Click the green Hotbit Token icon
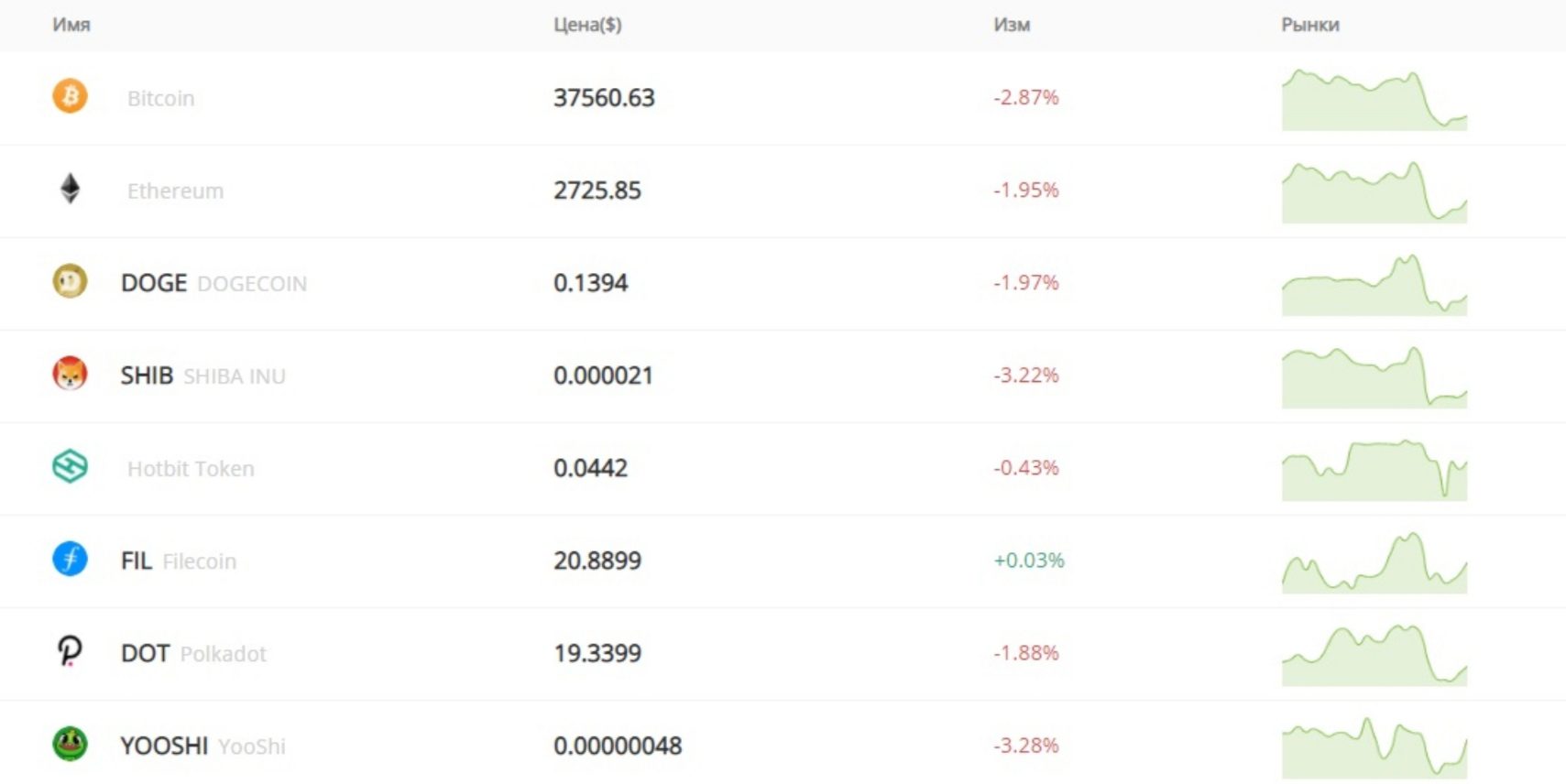This screenshot has height=784, width=1566. pyautogui.click(x=70, y=466)
